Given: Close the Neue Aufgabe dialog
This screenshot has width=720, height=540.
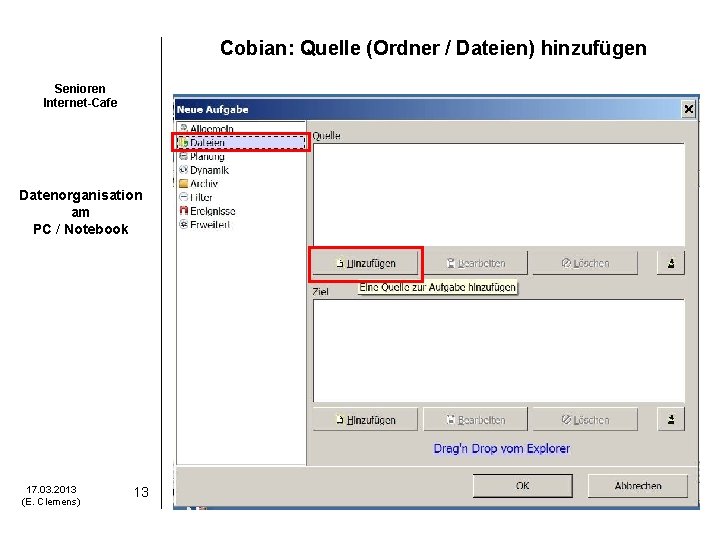Looking at the screenshot, I should click(688, 109).
